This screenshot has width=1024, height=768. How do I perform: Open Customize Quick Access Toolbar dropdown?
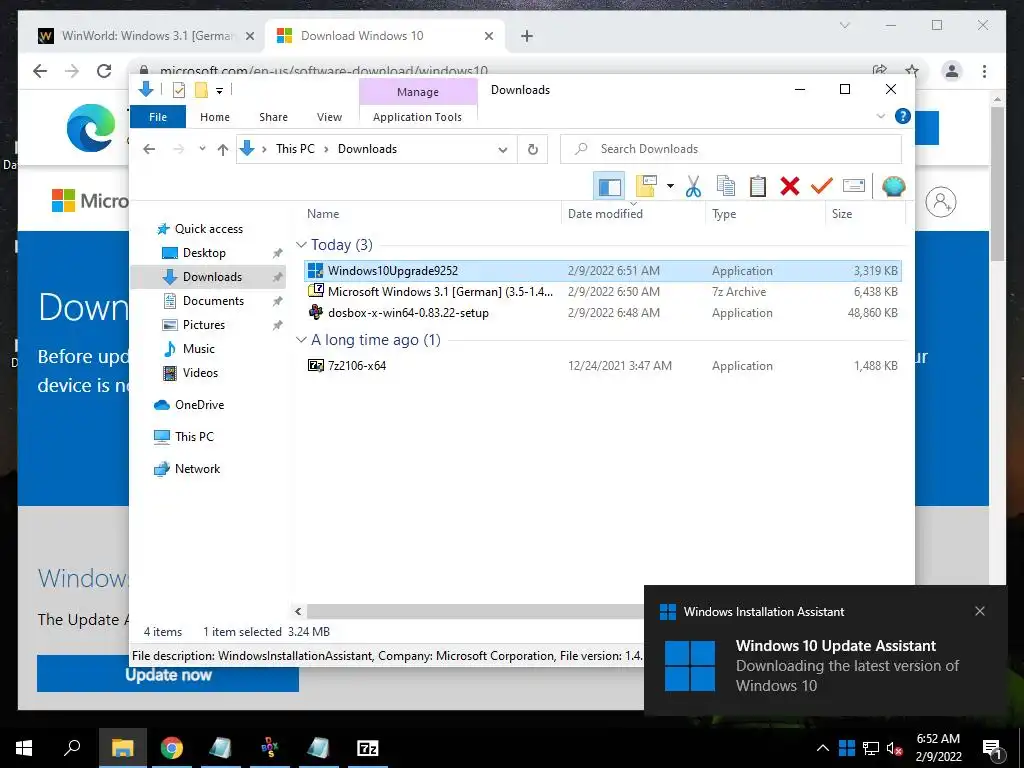pyautogui.click(x=219, y=91)
